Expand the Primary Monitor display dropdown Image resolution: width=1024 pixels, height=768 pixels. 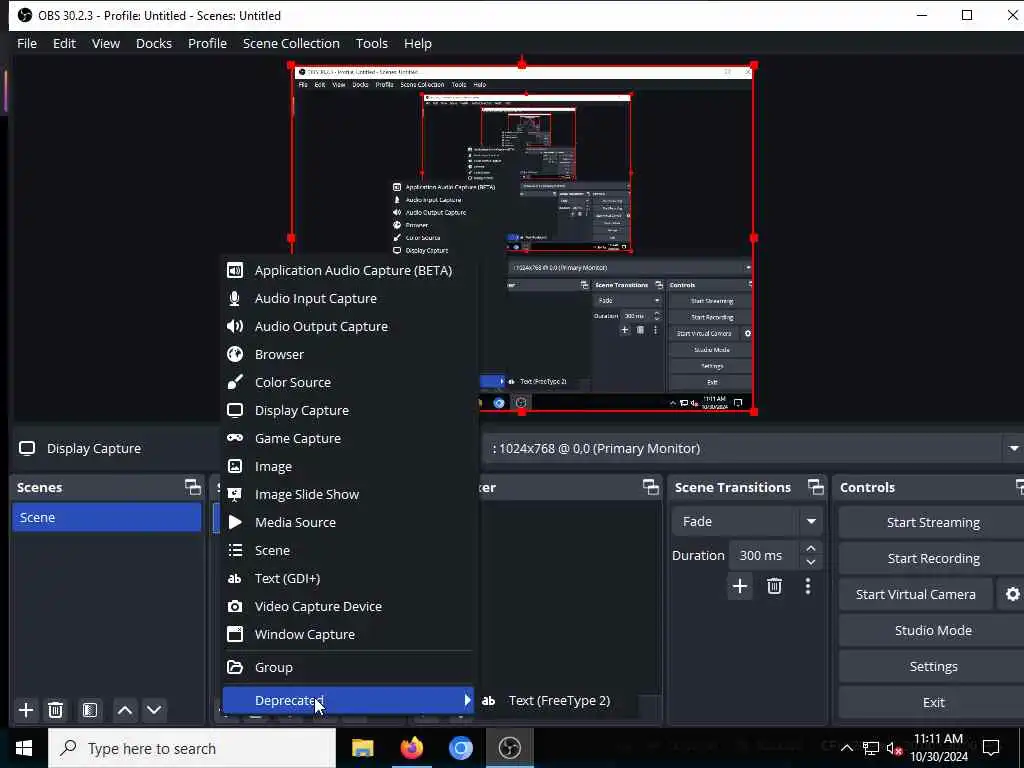pos(1014,449)
